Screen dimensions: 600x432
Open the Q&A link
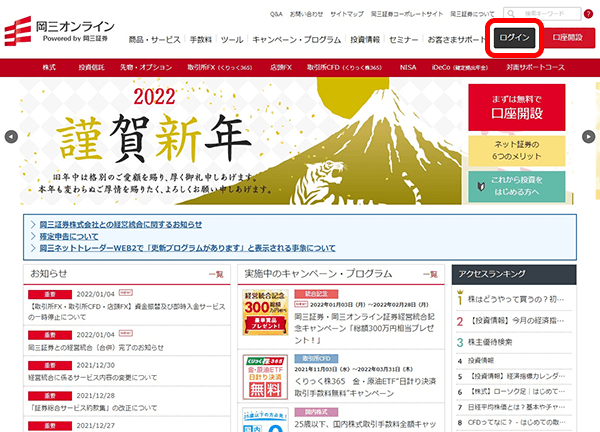[276, 14]
